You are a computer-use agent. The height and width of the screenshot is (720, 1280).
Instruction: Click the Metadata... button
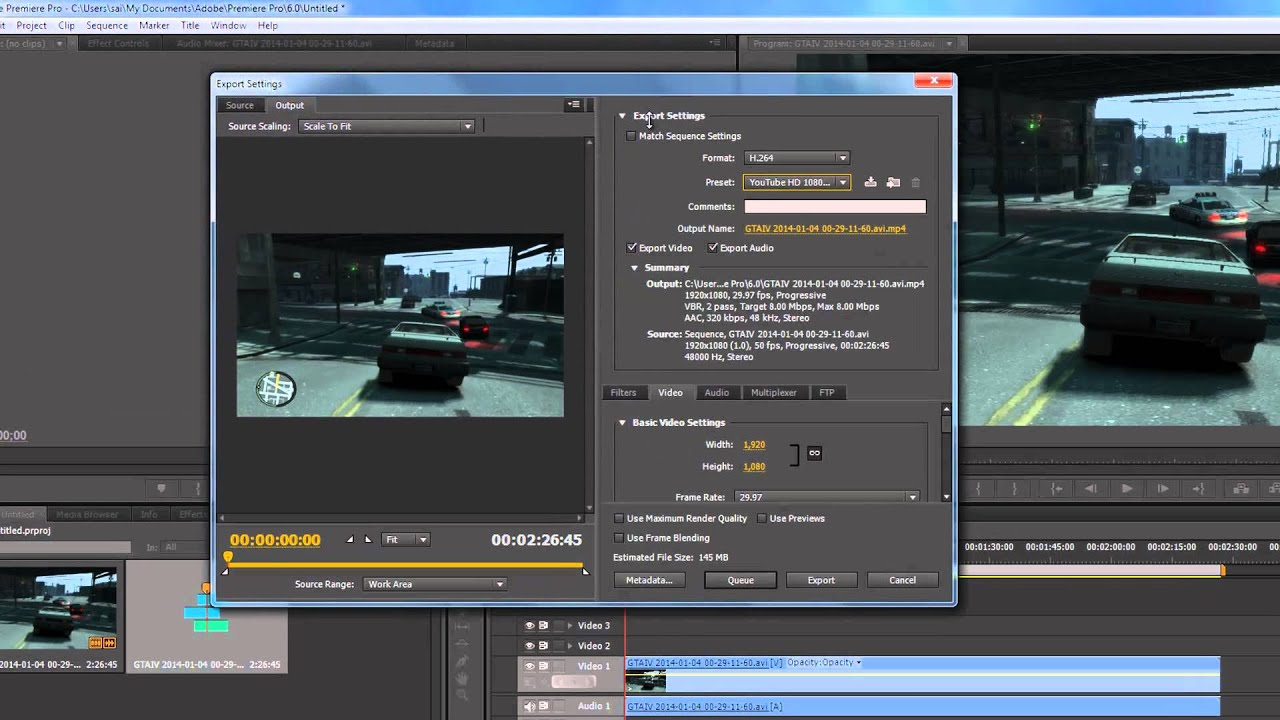[649, 580]
